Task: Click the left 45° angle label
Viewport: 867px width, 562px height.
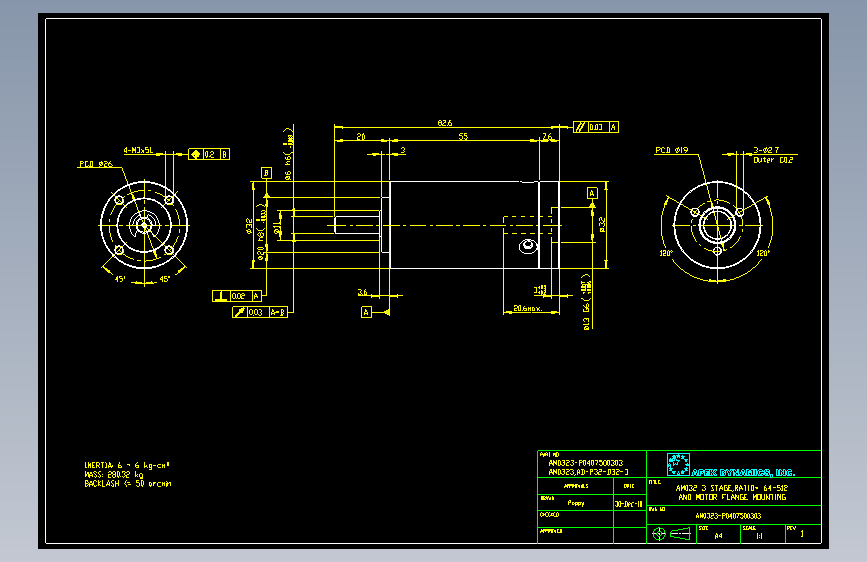Action: pos(120,279)
